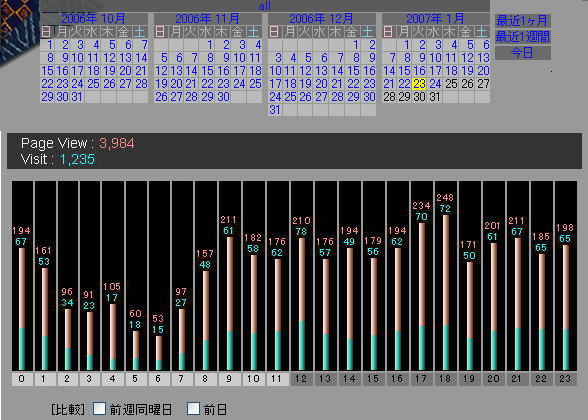588x420 pixels.
Task: Enable the 前日 comparison checkbox
Action: point(193,408)
